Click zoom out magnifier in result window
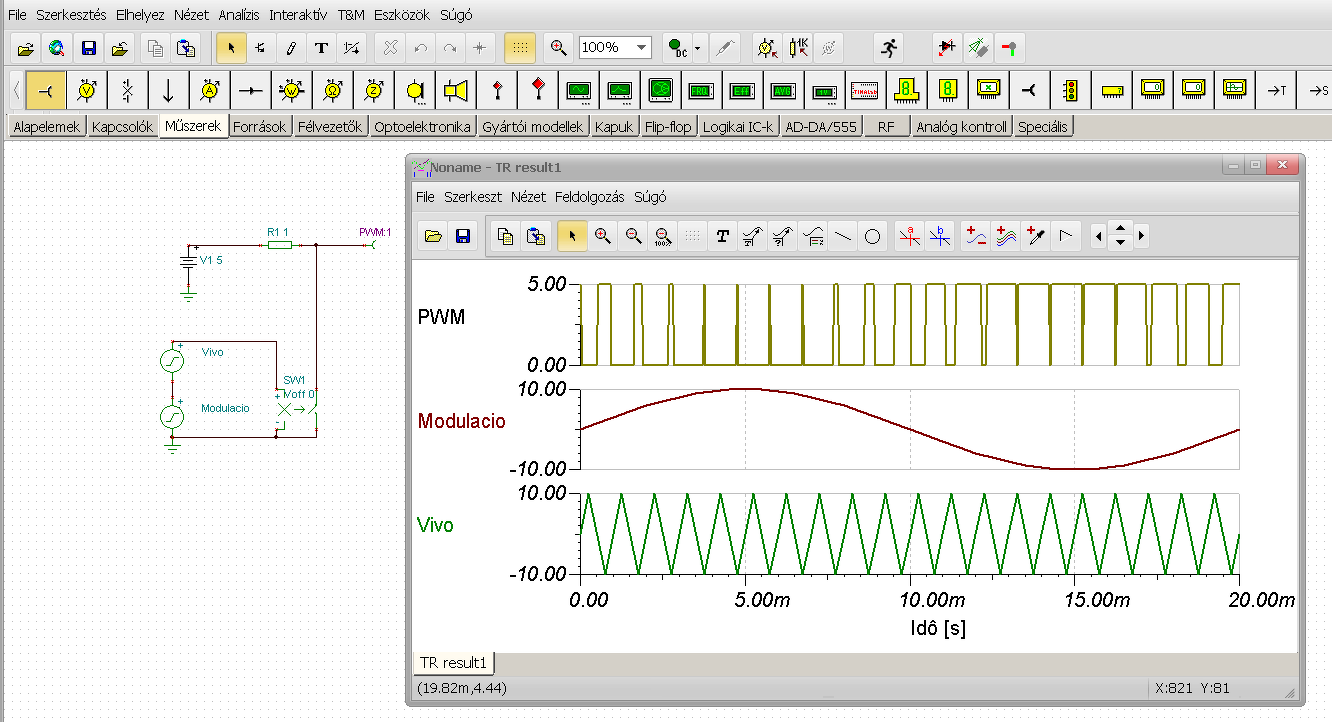 tap(633, 236)
